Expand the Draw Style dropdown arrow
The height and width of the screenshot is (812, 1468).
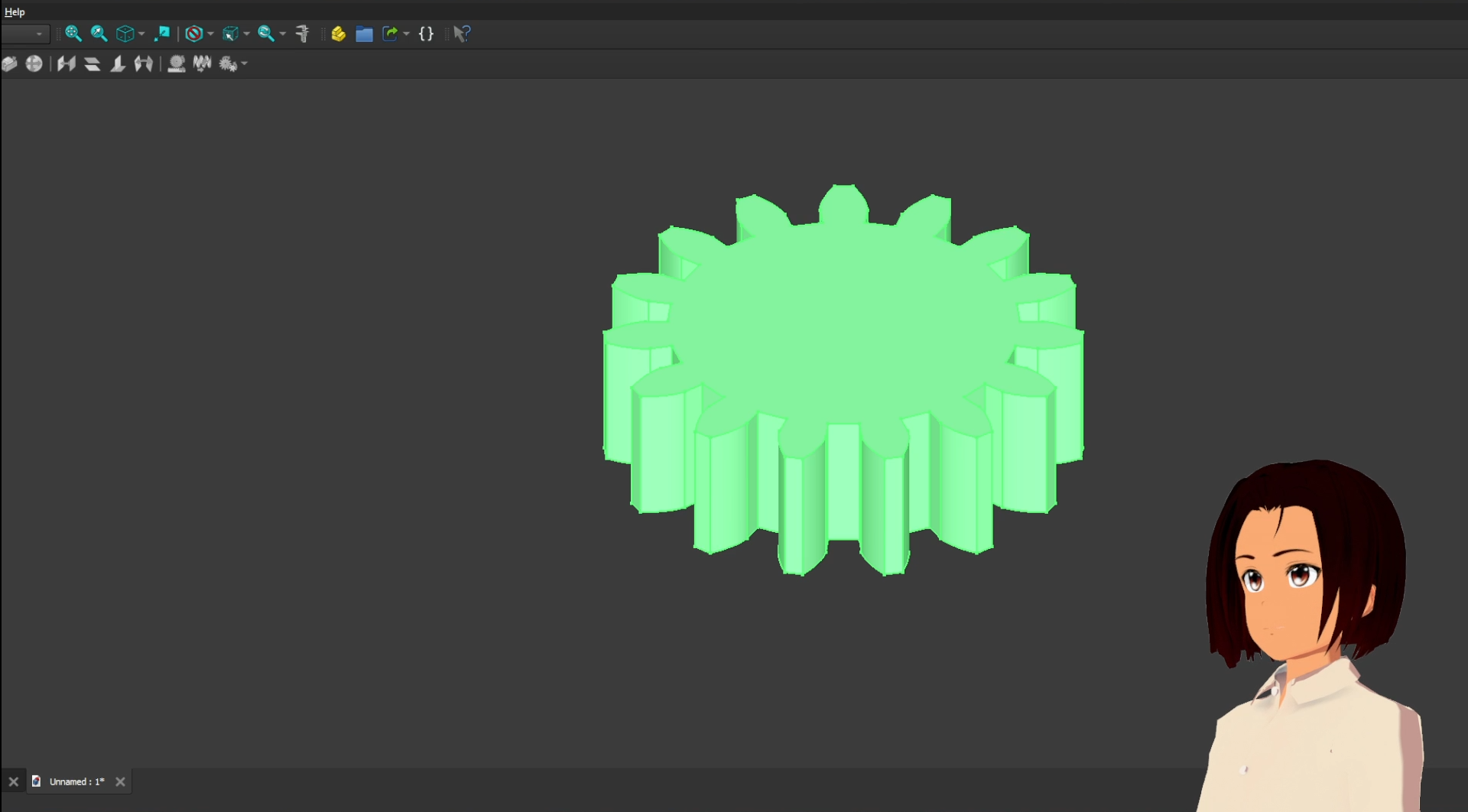(210, 34)
